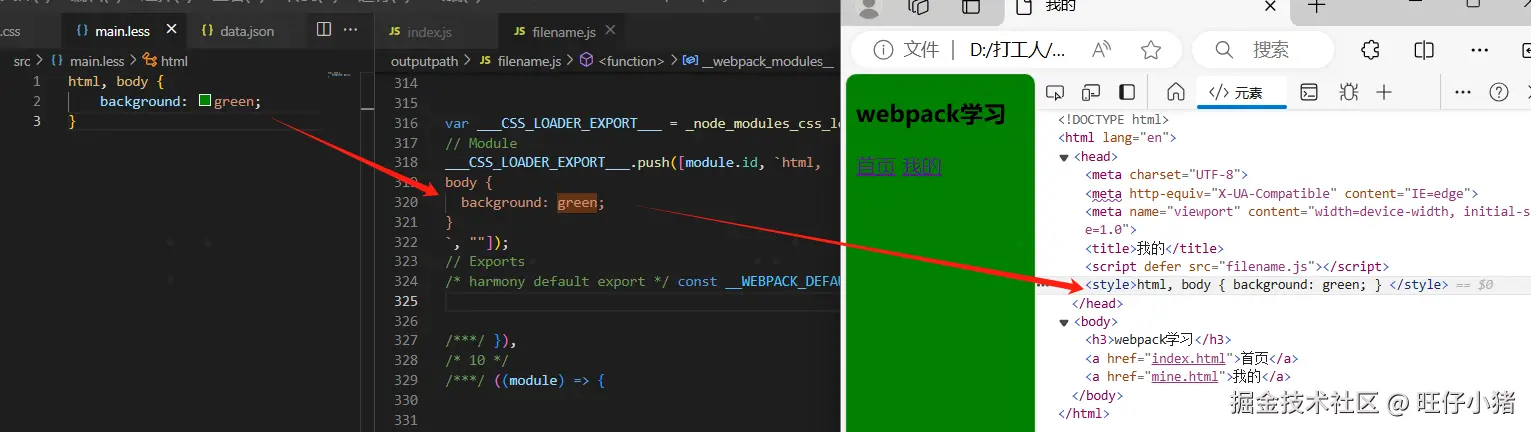Click line number 320 in filename.js
The height and width of the screenshot is (432, 1531).
coord(405,202)
